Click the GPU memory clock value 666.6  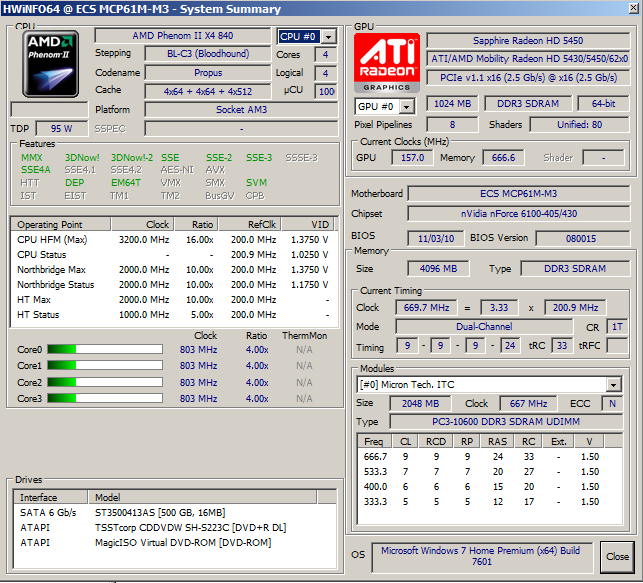click(503, 157)
